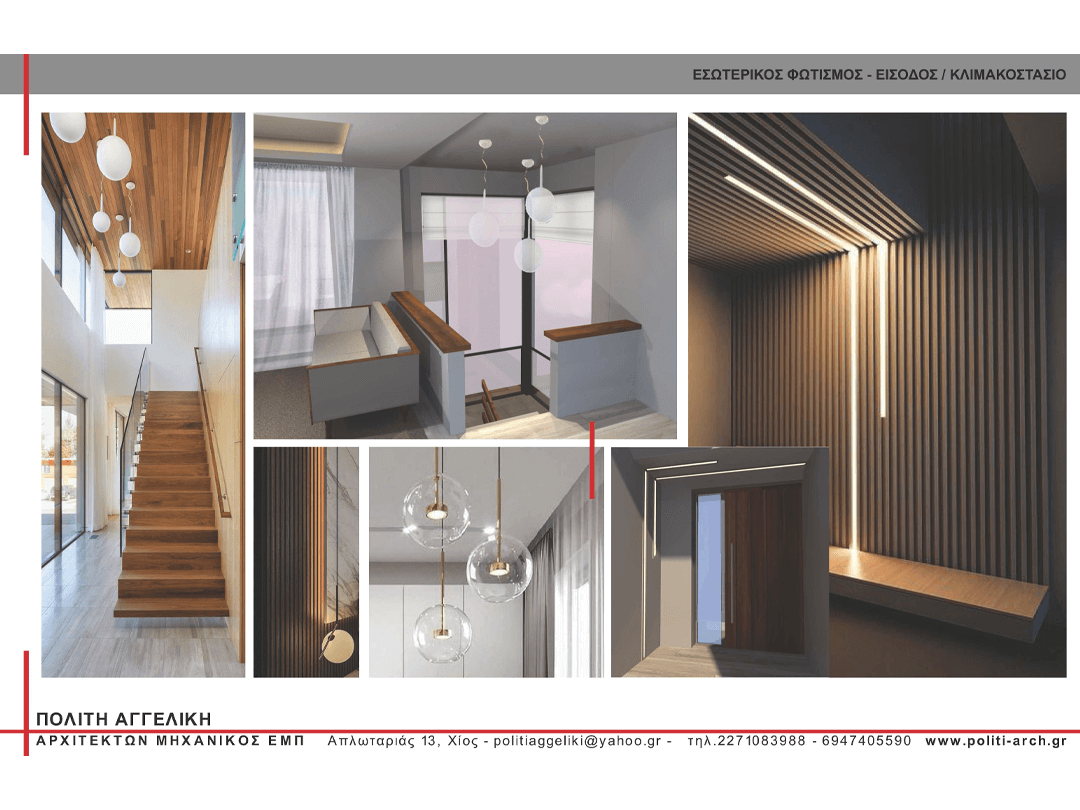Viewport: 1080px width, 810px height.
Task: Select the dark slatted wall with LED strips image
Action: coord(878,395)
